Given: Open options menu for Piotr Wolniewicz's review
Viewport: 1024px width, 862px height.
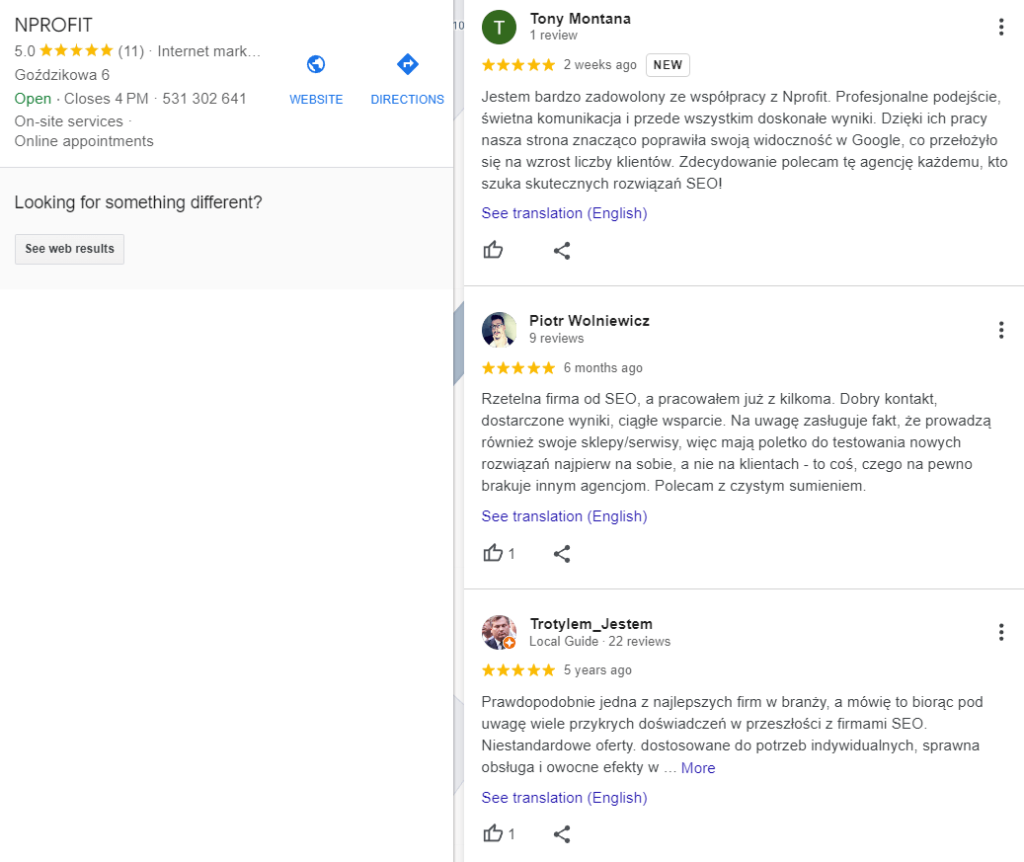Looking at the screenshot, I should click(x=1001, y=330).
